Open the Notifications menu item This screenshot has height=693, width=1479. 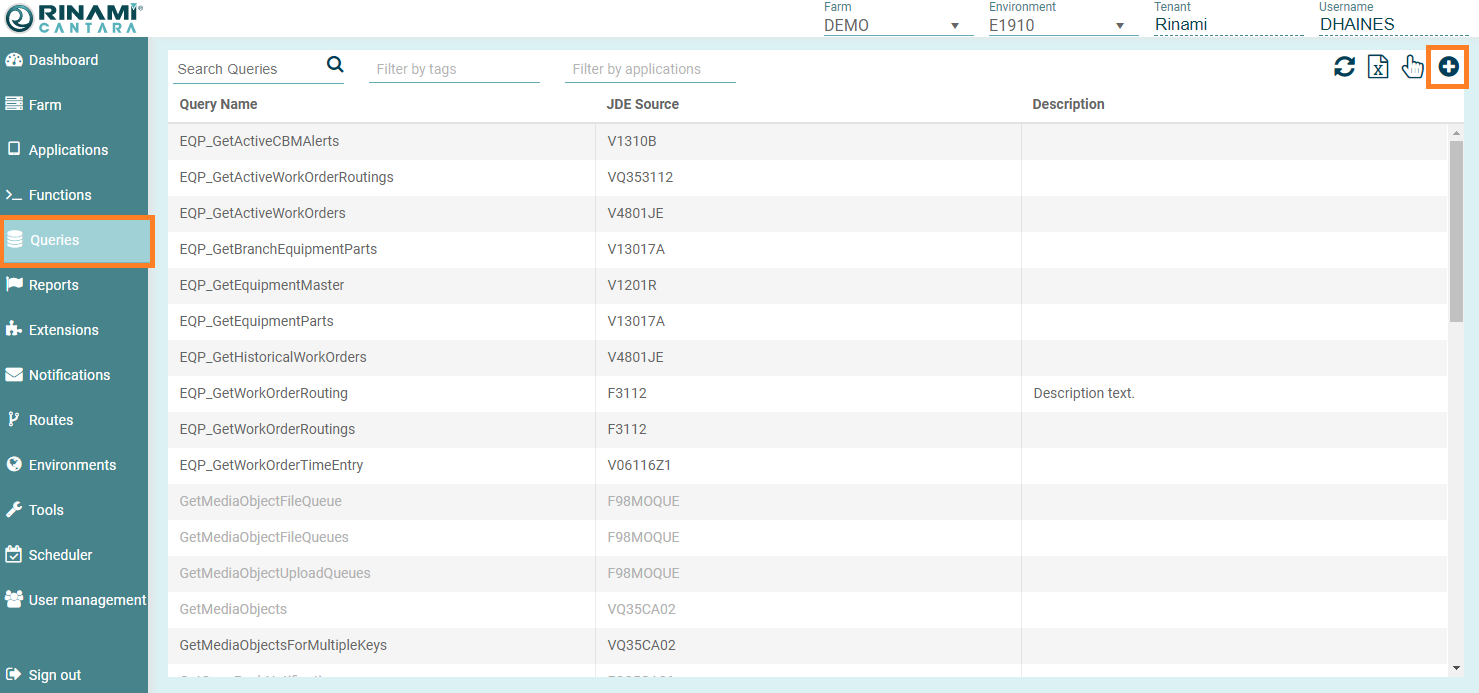[69, 375]
